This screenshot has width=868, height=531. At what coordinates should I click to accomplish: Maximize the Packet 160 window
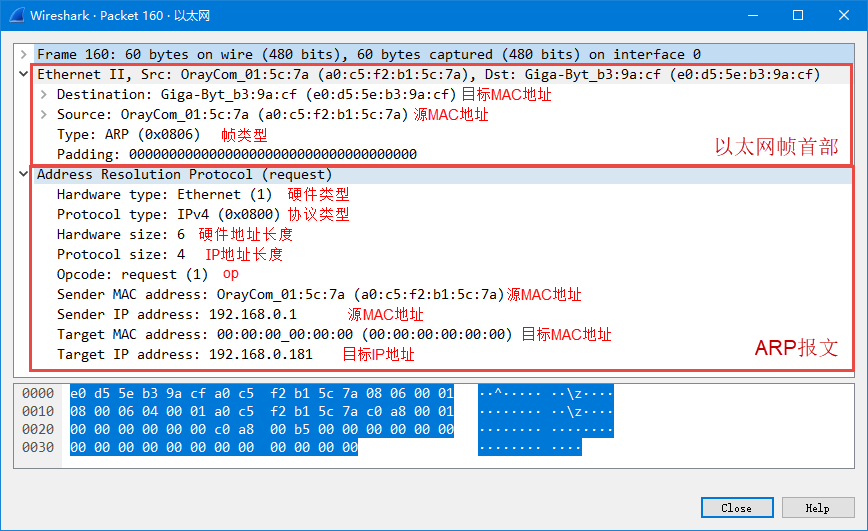coord(798,16)
